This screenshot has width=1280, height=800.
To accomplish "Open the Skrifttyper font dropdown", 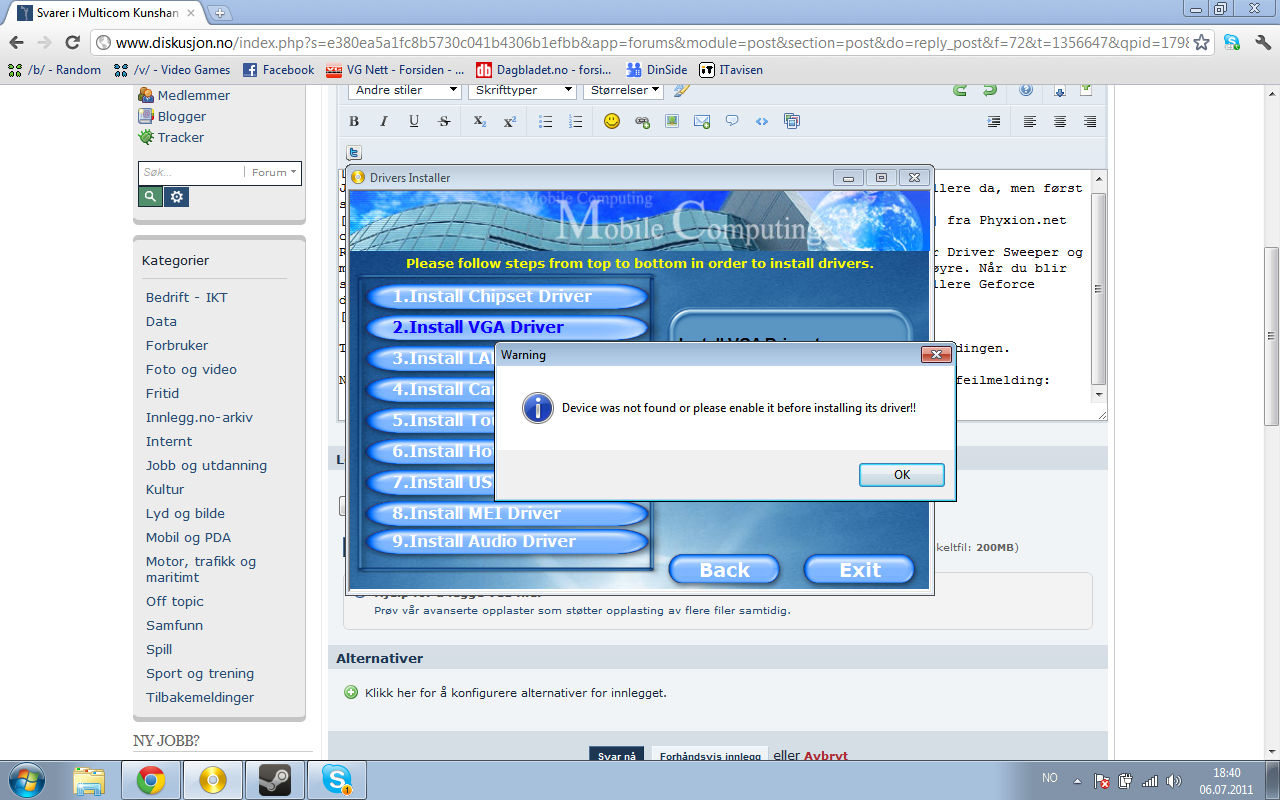I will [x=522, y=90].
